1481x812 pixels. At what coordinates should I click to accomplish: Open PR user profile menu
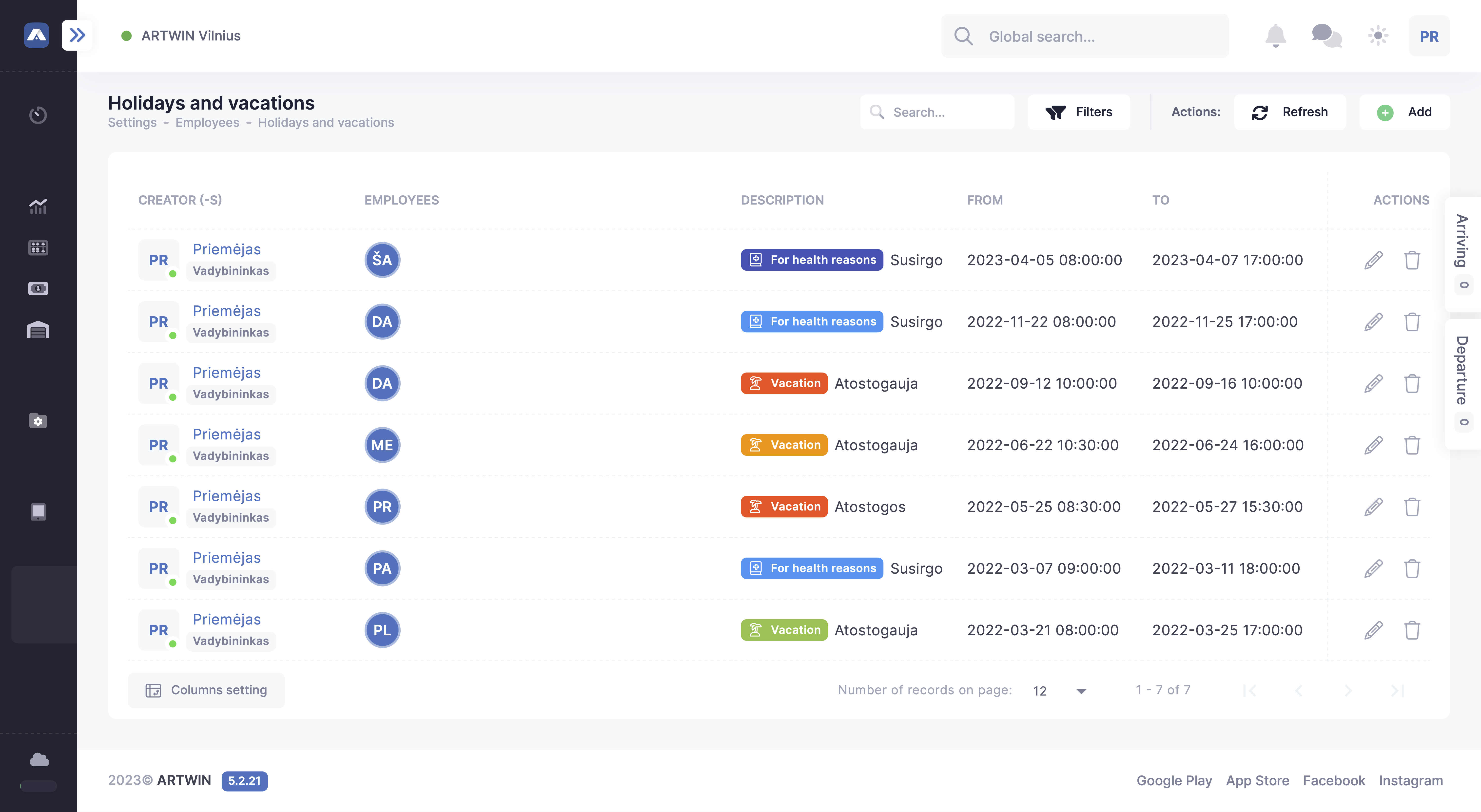(1429, 36)
